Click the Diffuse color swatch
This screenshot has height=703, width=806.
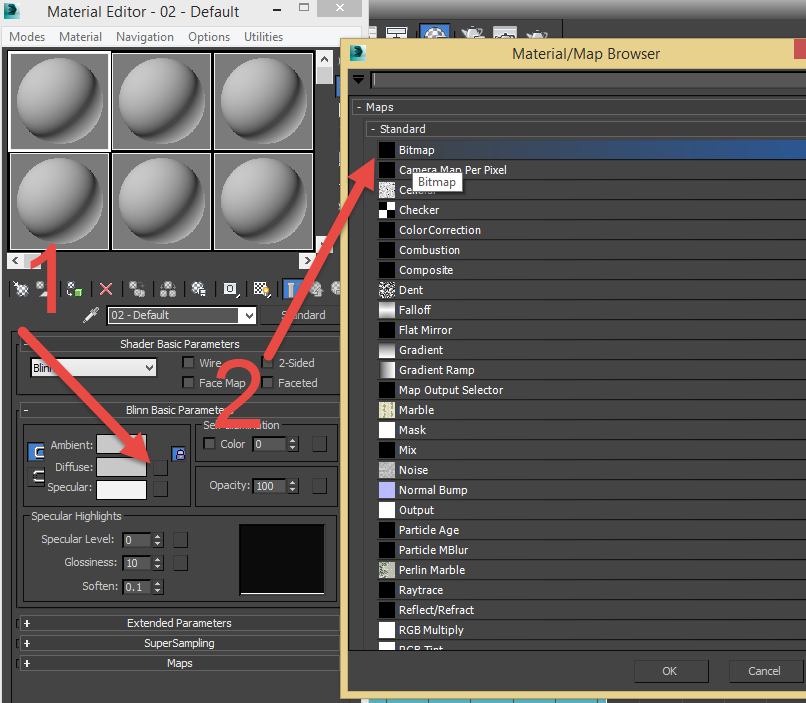tap(121, 467)
